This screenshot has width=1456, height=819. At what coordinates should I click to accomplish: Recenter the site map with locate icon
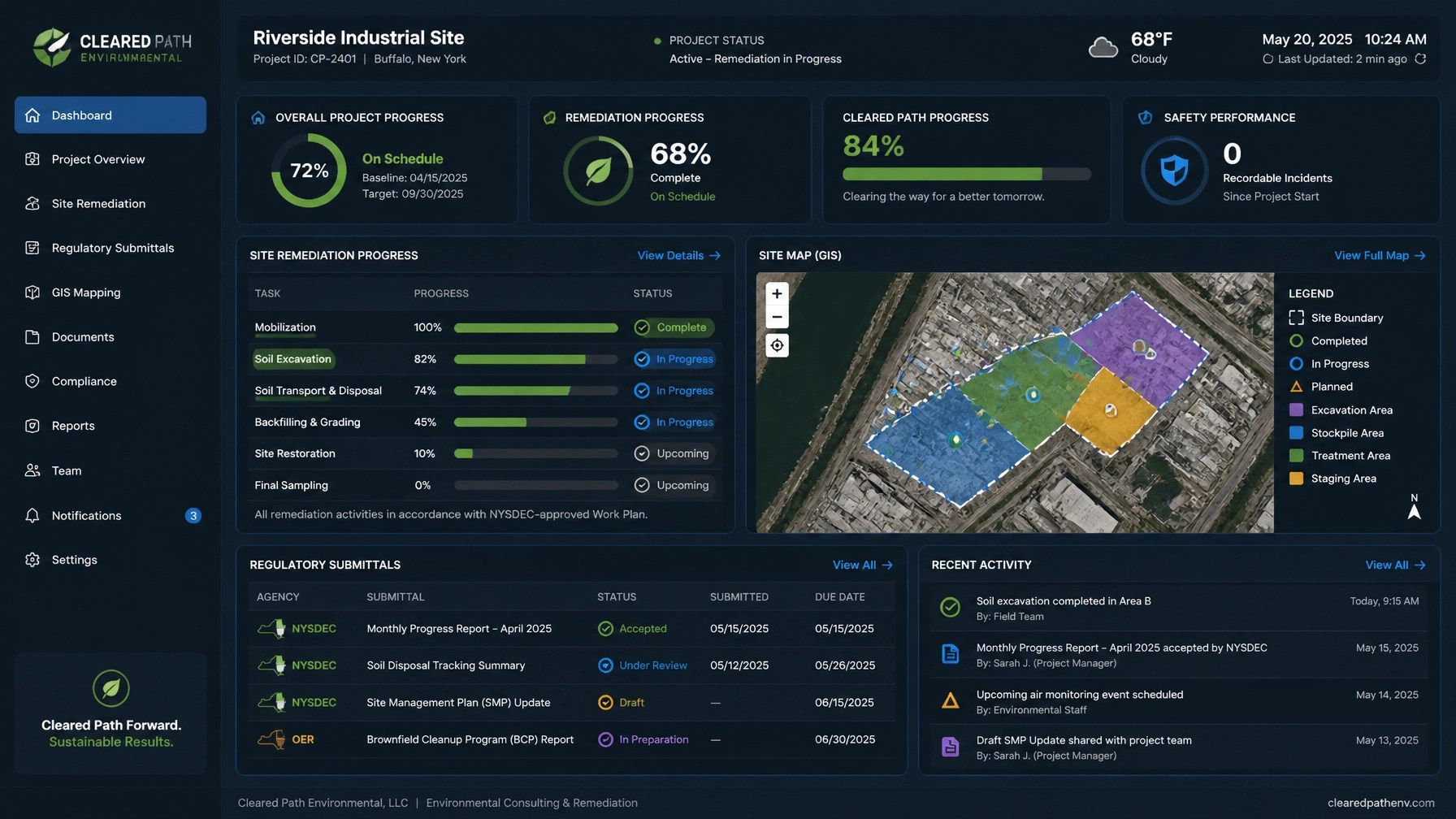click(x=777, y=345)
